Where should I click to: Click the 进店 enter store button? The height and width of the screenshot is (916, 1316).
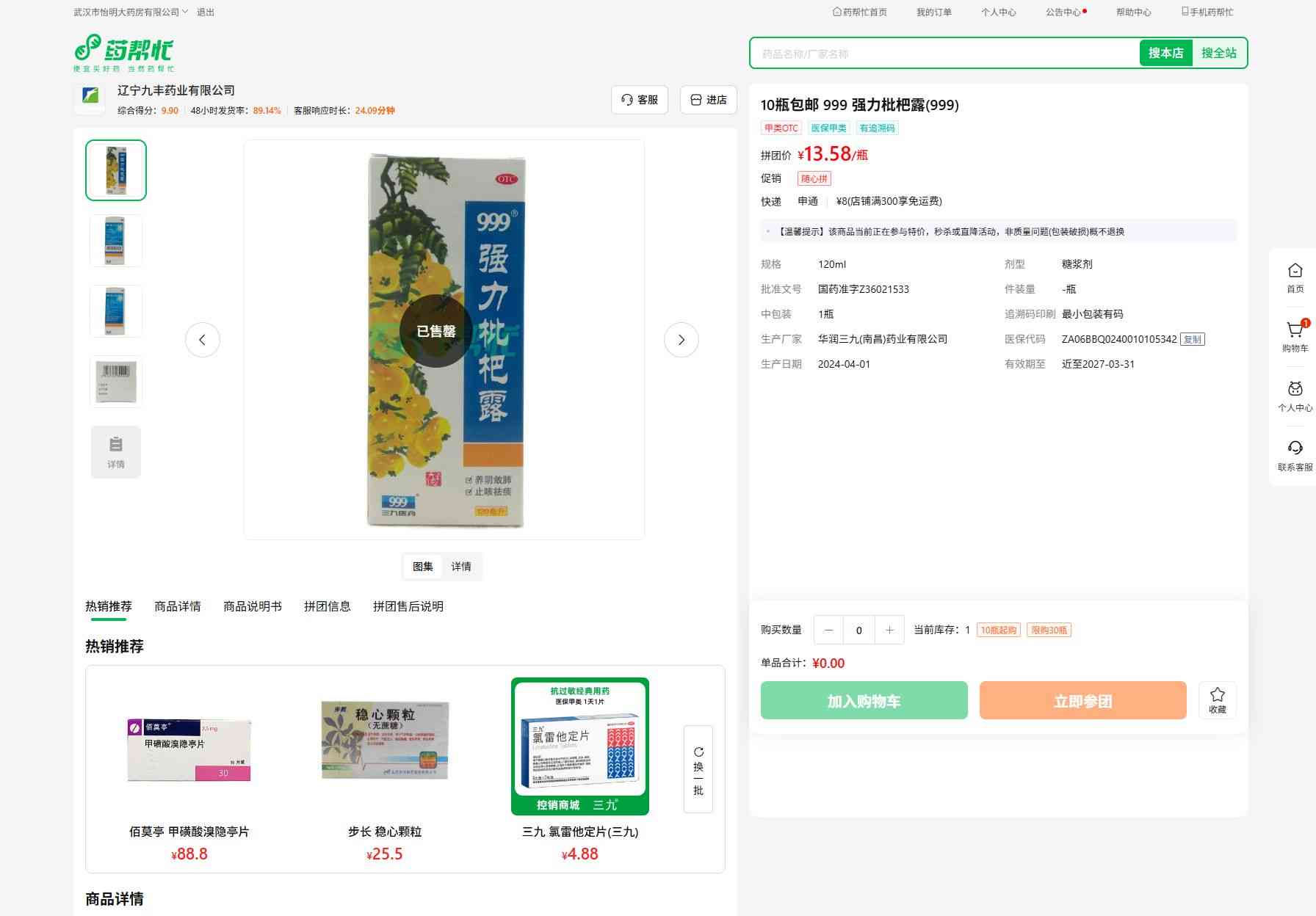coord(709,100)
